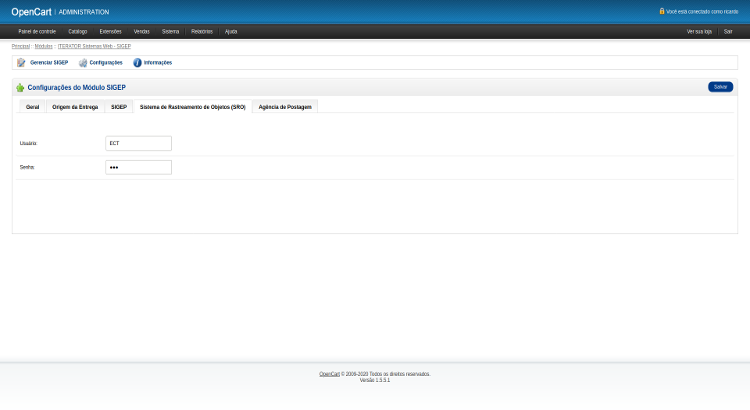Click the Senha field label

pos(27,167)
